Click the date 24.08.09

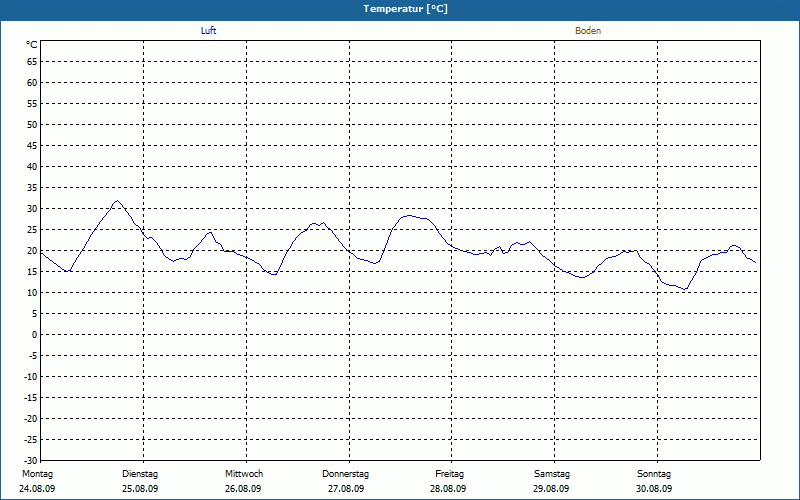(37, 489)
